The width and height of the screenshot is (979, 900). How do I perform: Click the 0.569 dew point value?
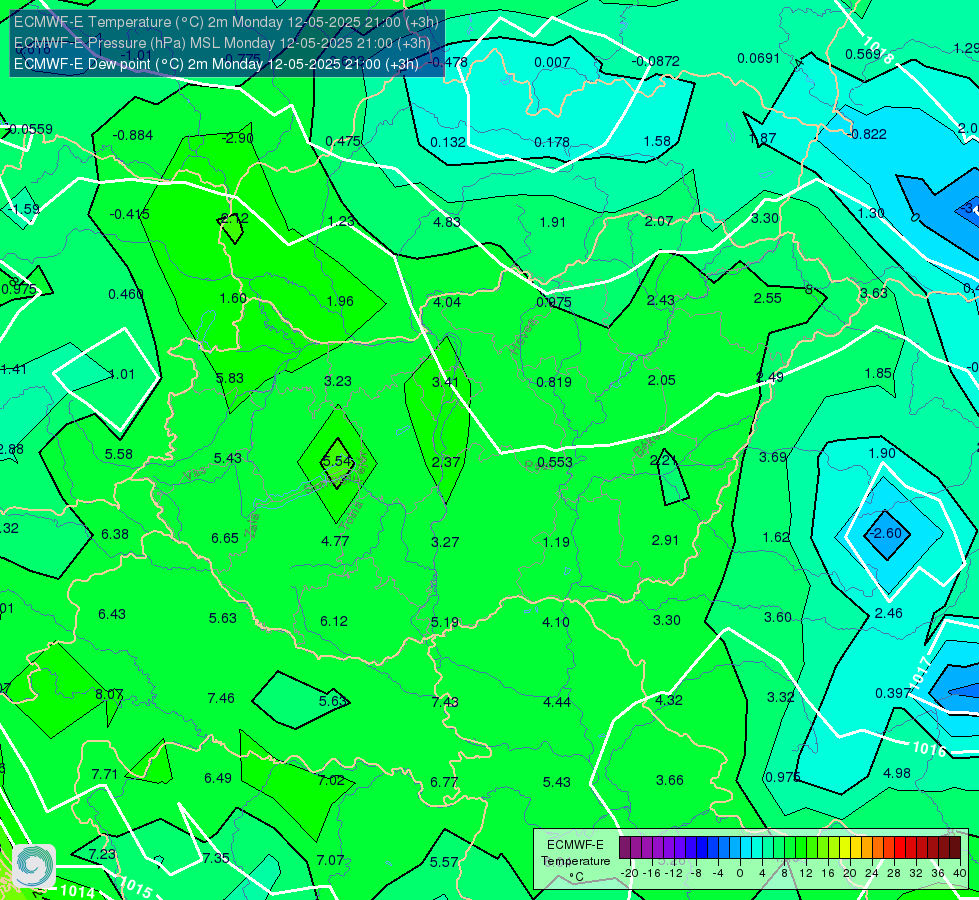click(863, 54)
